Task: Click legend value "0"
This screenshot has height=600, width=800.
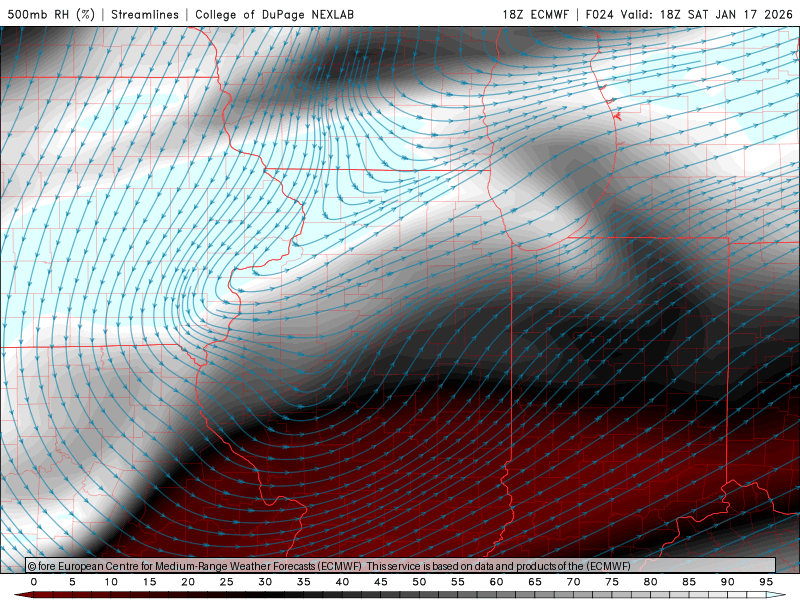Action: (x=34, y=582)
